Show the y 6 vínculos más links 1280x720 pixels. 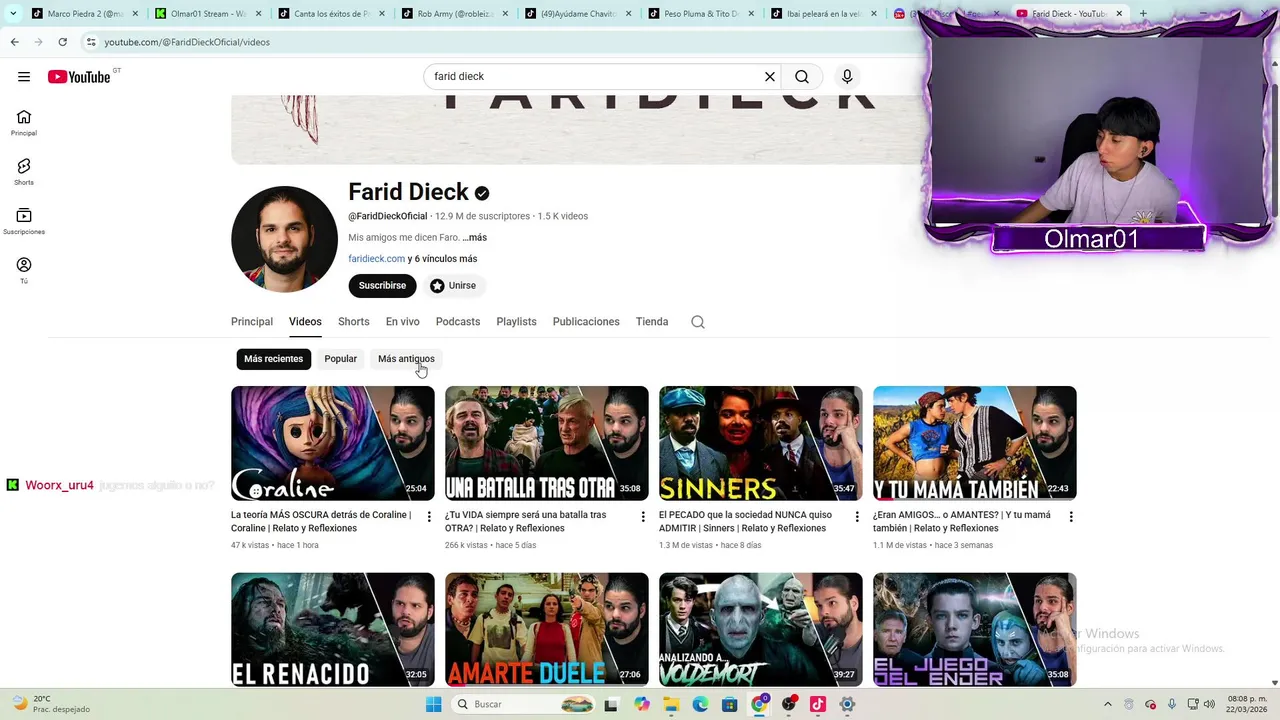(442, 259)
